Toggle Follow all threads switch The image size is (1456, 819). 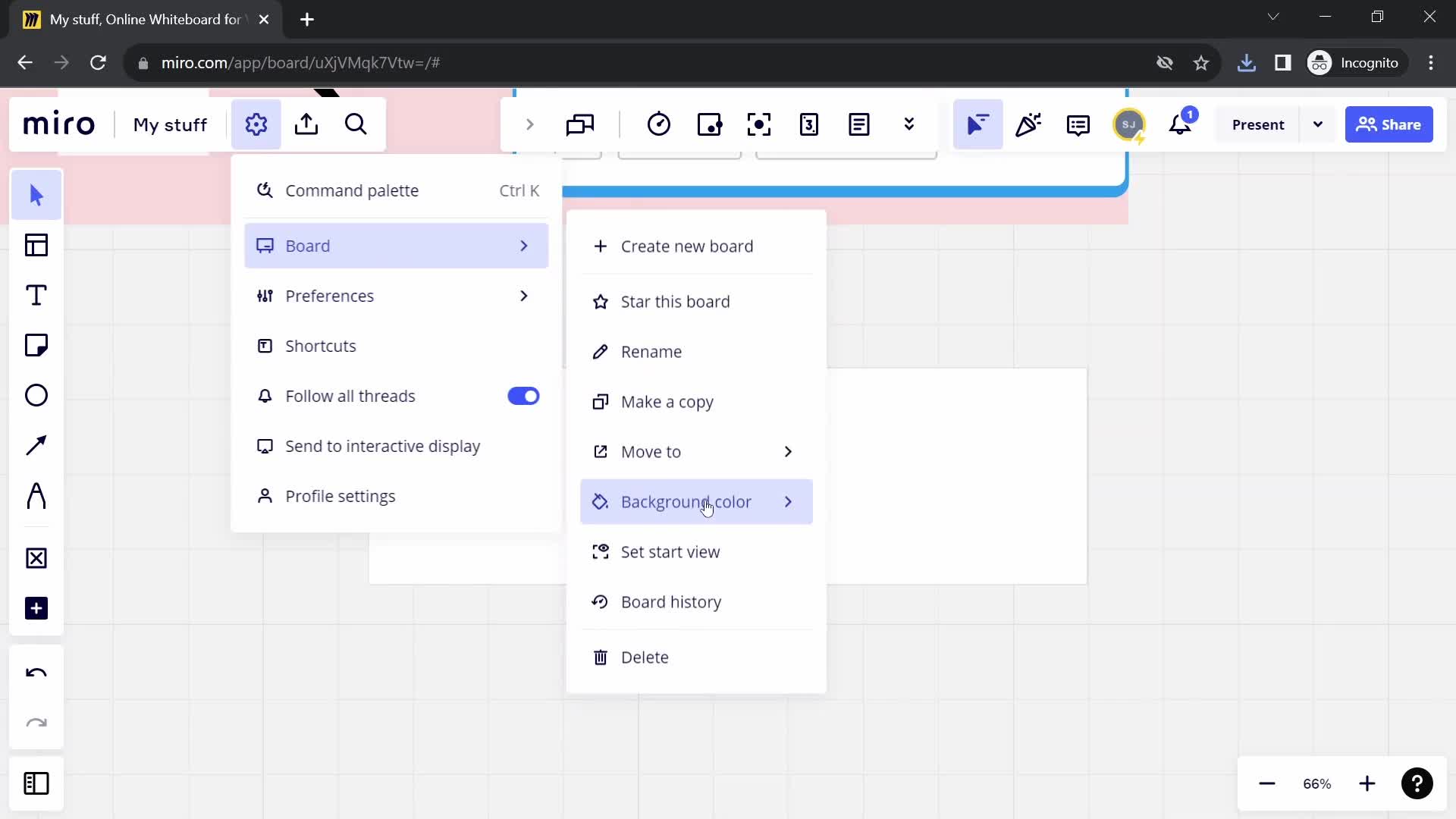[x=523, y=396]
